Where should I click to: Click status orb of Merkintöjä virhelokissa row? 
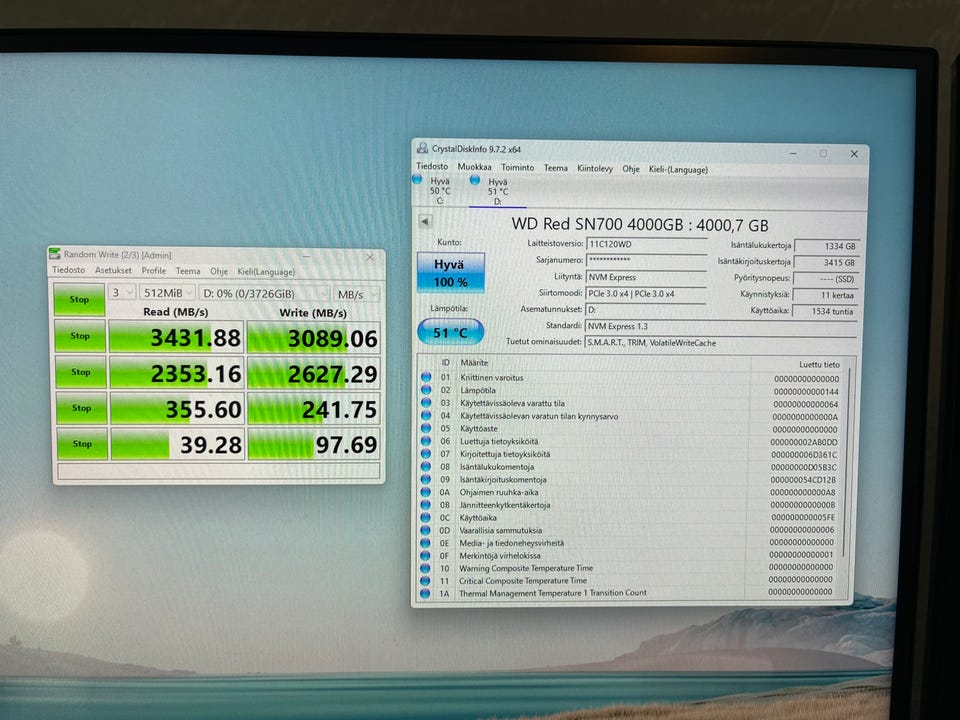[426, 555]
